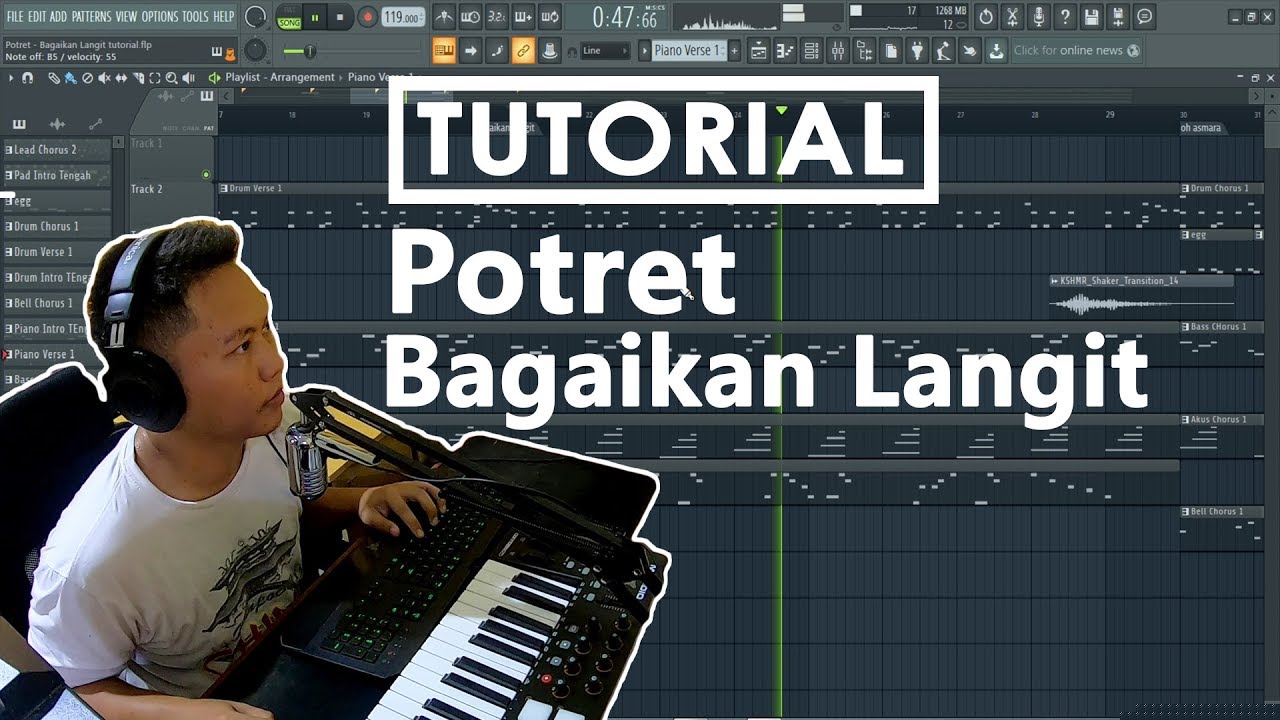This screenshot has height=720, width=1280.
Task: Select the pencil draw tool
Action: coord(53,78)
